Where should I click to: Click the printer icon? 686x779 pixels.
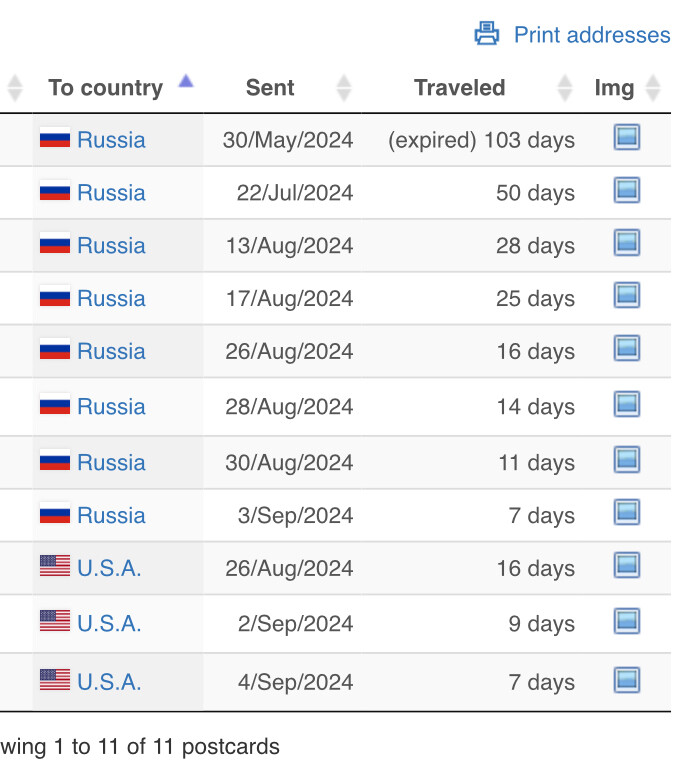pyautogui.click(x=487, y=34)
